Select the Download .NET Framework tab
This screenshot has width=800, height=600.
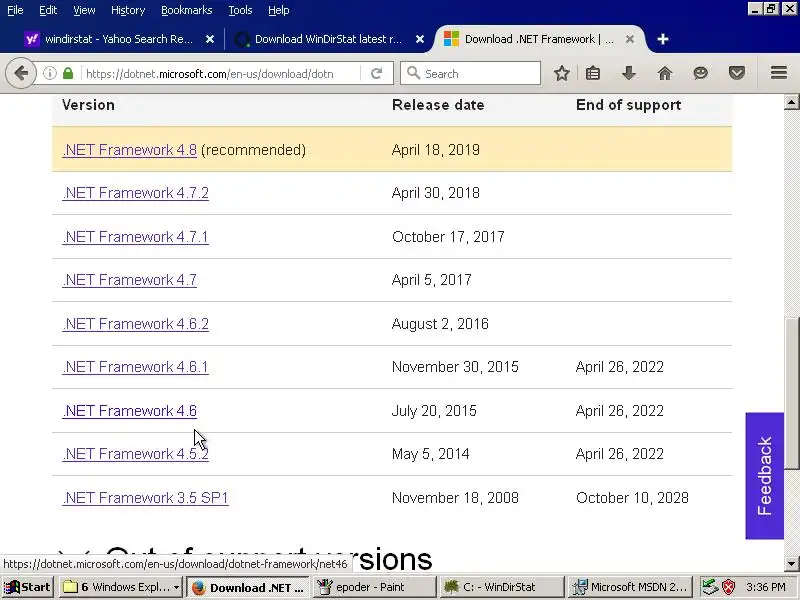(x=539, y=39)
